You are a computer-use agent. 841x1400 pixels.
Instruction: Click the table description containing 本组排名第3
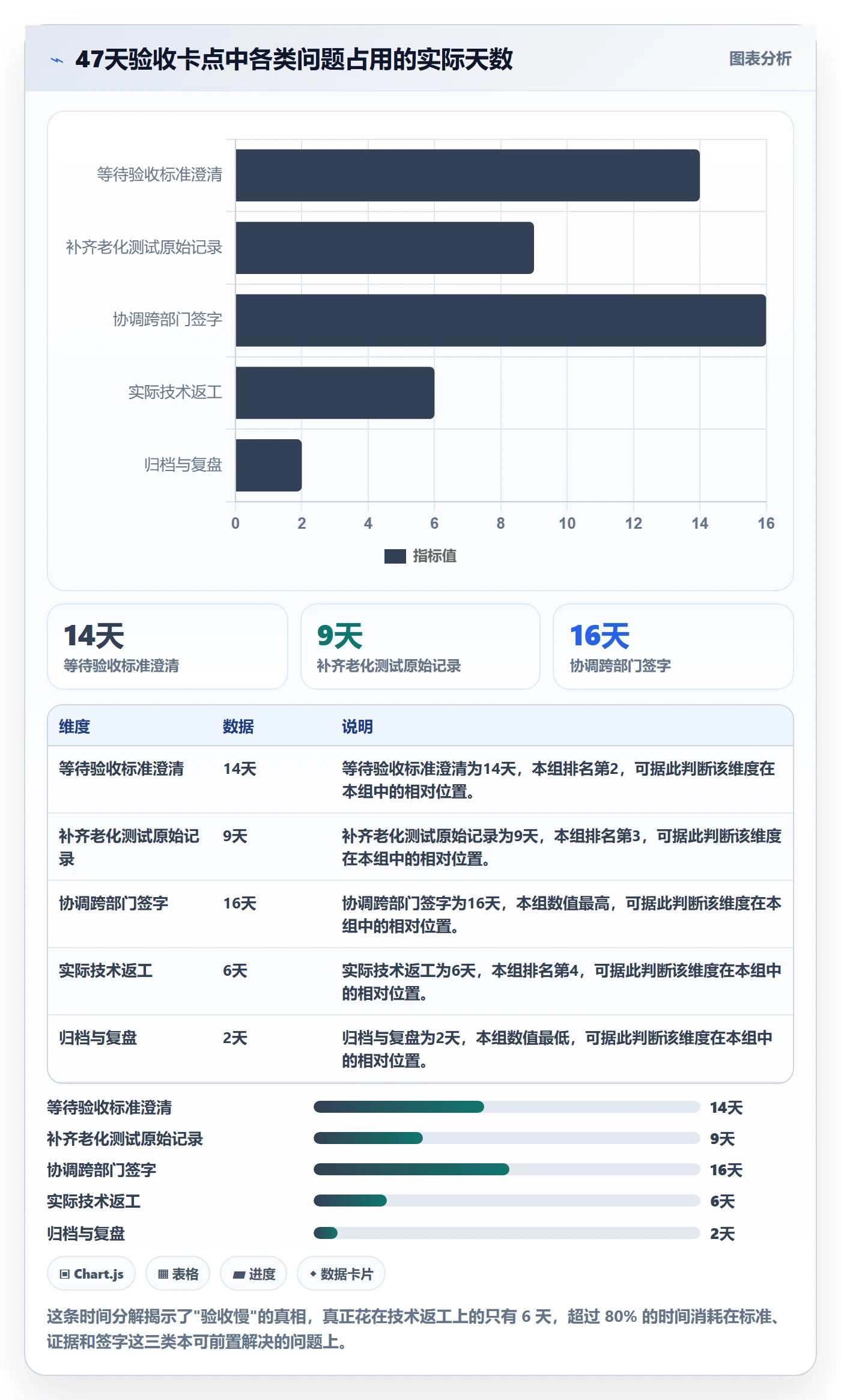(562, 847)
